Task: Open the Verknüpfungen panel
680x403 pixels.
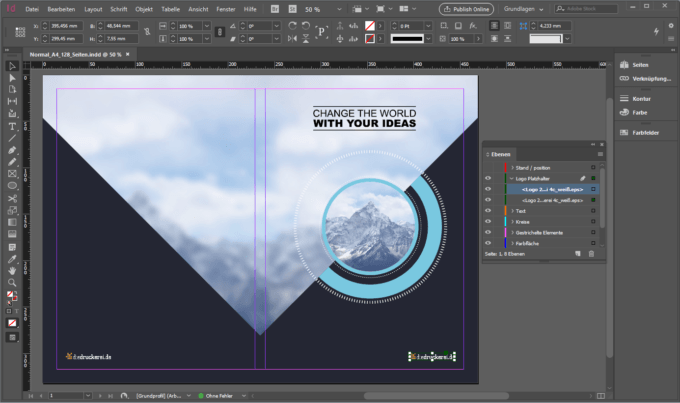Action: (x=645, y=79)
